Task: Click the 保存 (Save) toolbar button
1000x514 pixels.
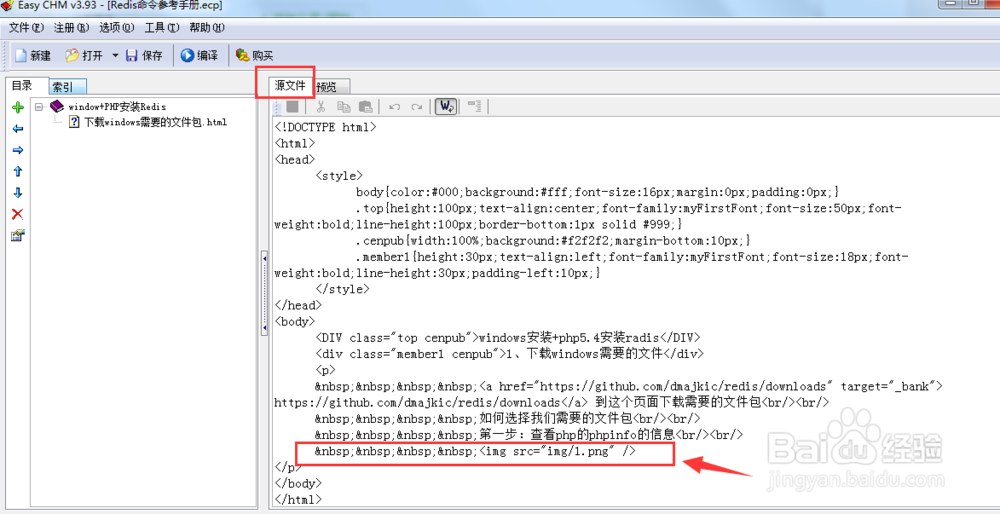Action: click(x=144, y=55)
